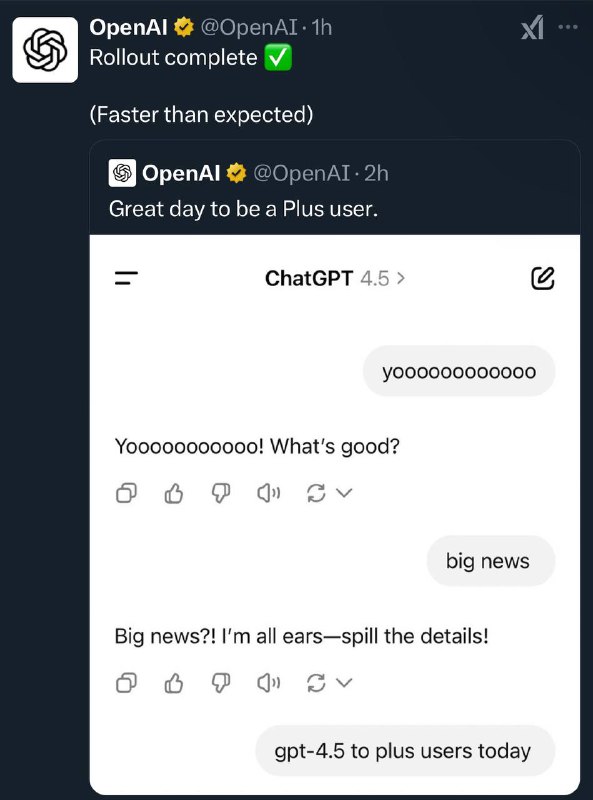The image size is (593, 800).
Task: Select the 'gpt-4.5 to plus users today' message bubble
Action: (x=405, y=751)
